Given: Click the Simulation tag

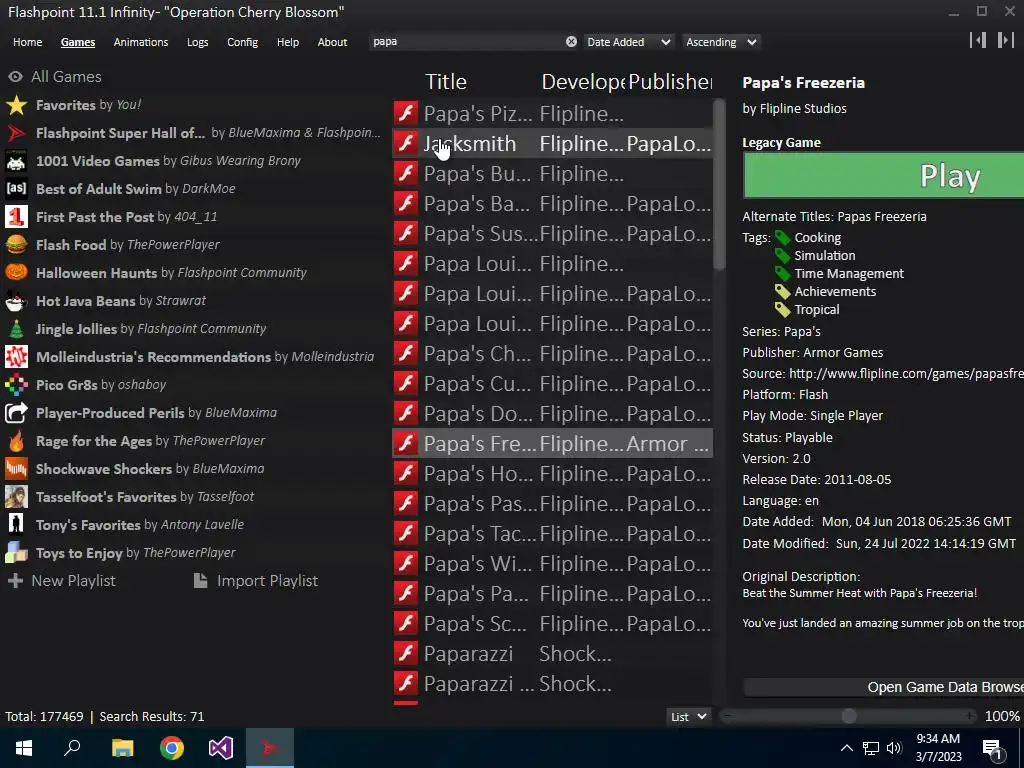Looking at the screenshot, I should coord(825,255).
